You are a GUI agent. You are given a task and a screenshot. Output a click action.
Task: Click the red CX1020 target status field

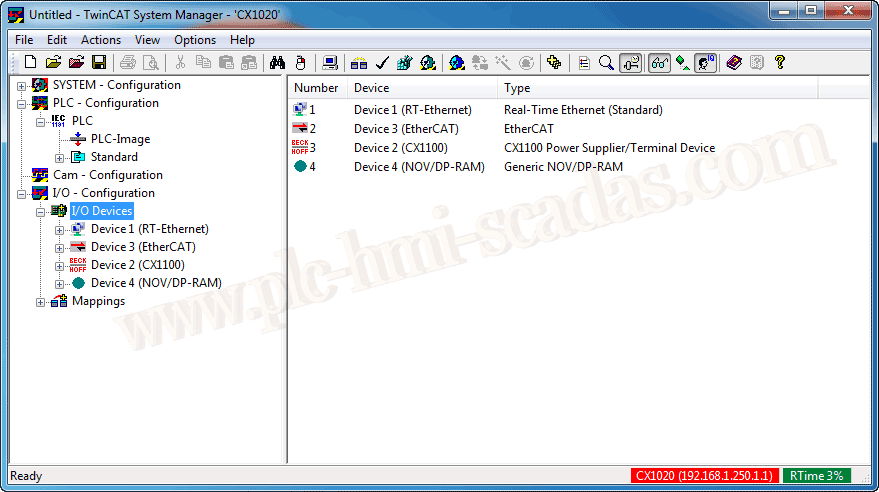(x=704, y=476)
